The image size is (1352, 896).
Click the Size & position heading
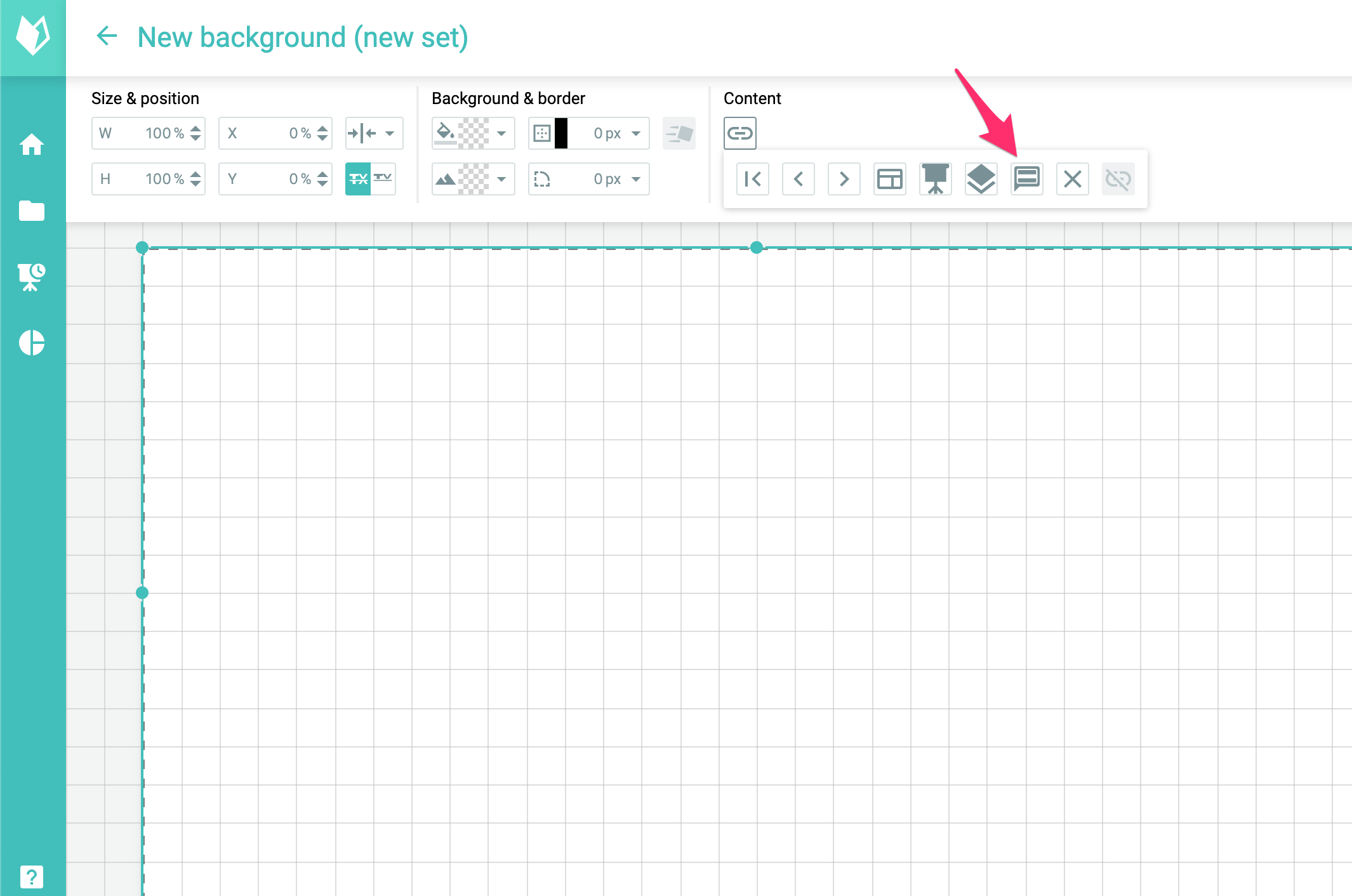pos(145,98)
